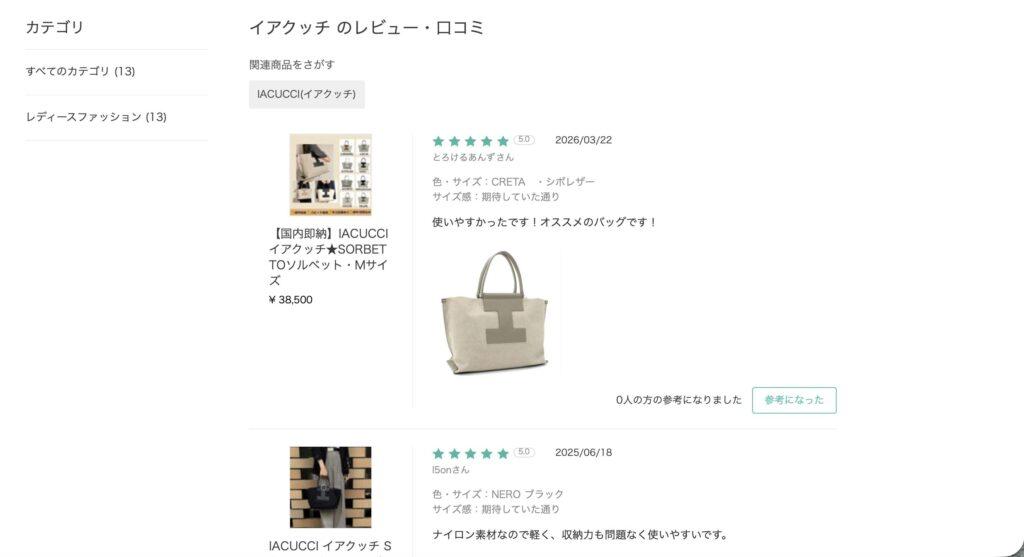This screenshot has width=1024, height=557.
Task: Click first star of 2025/06/18 review rating
Action: [438, 454]
